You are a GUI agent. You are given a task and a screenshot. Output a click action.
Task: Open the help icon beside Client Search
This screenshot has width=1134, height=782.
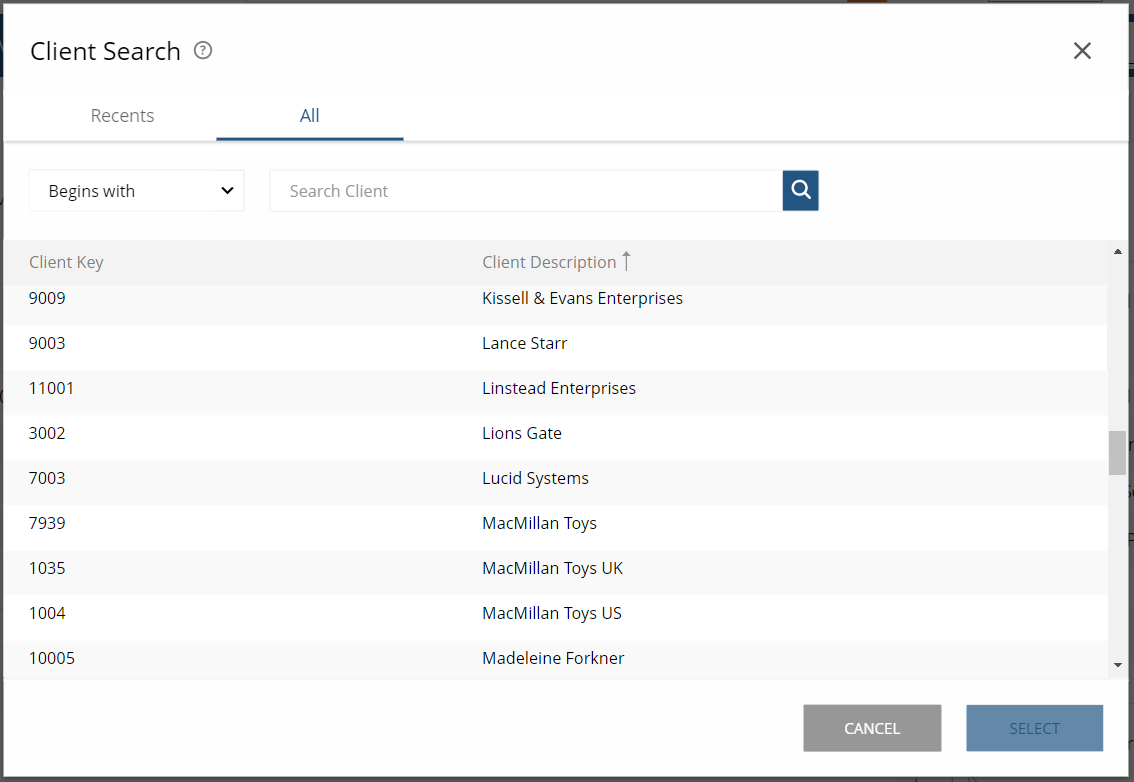pos(202,50)
